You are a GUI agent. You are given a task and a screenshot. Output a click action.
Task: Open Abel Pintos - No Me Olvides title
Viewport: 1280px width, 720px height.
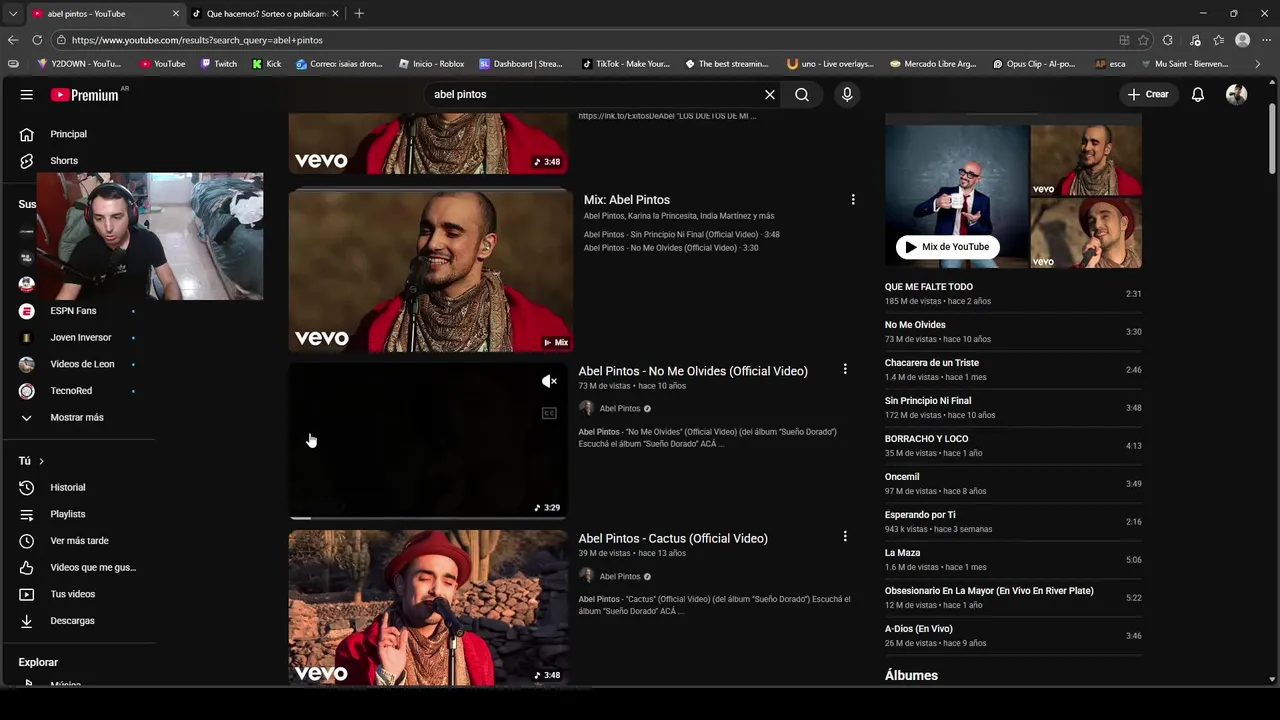pyautogui.click(x=693, y=371)
